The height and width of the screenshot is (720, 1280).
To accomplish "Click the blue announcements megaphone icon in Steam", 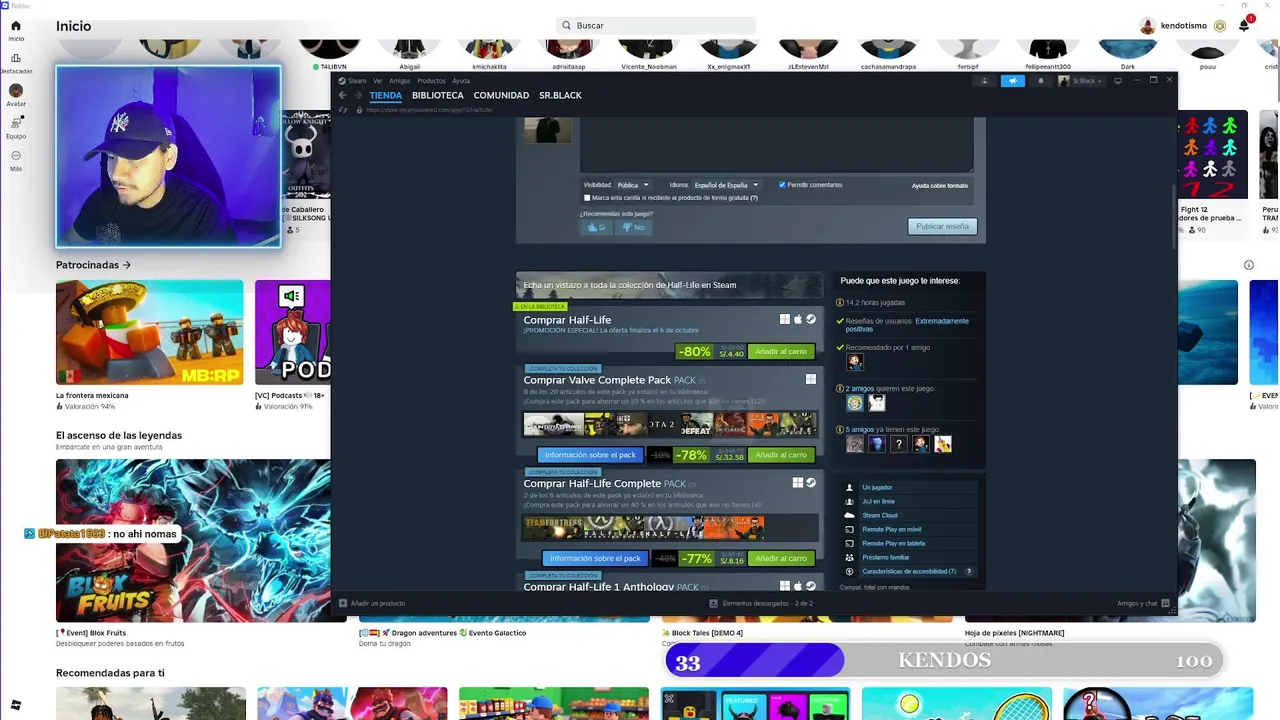I will [1013, 81].
